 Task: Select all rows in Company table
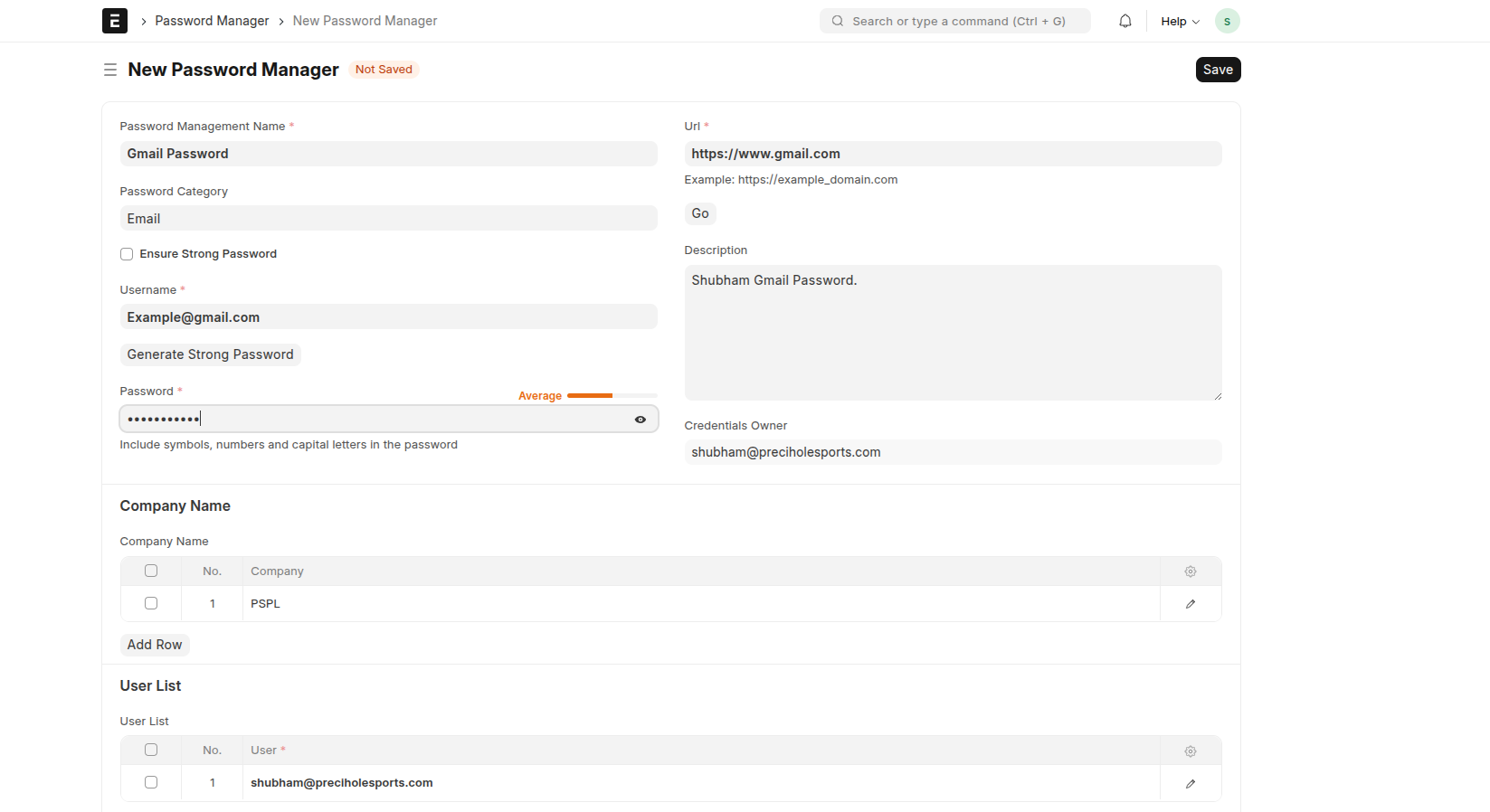pyautogui.click(x=151, y=571)
